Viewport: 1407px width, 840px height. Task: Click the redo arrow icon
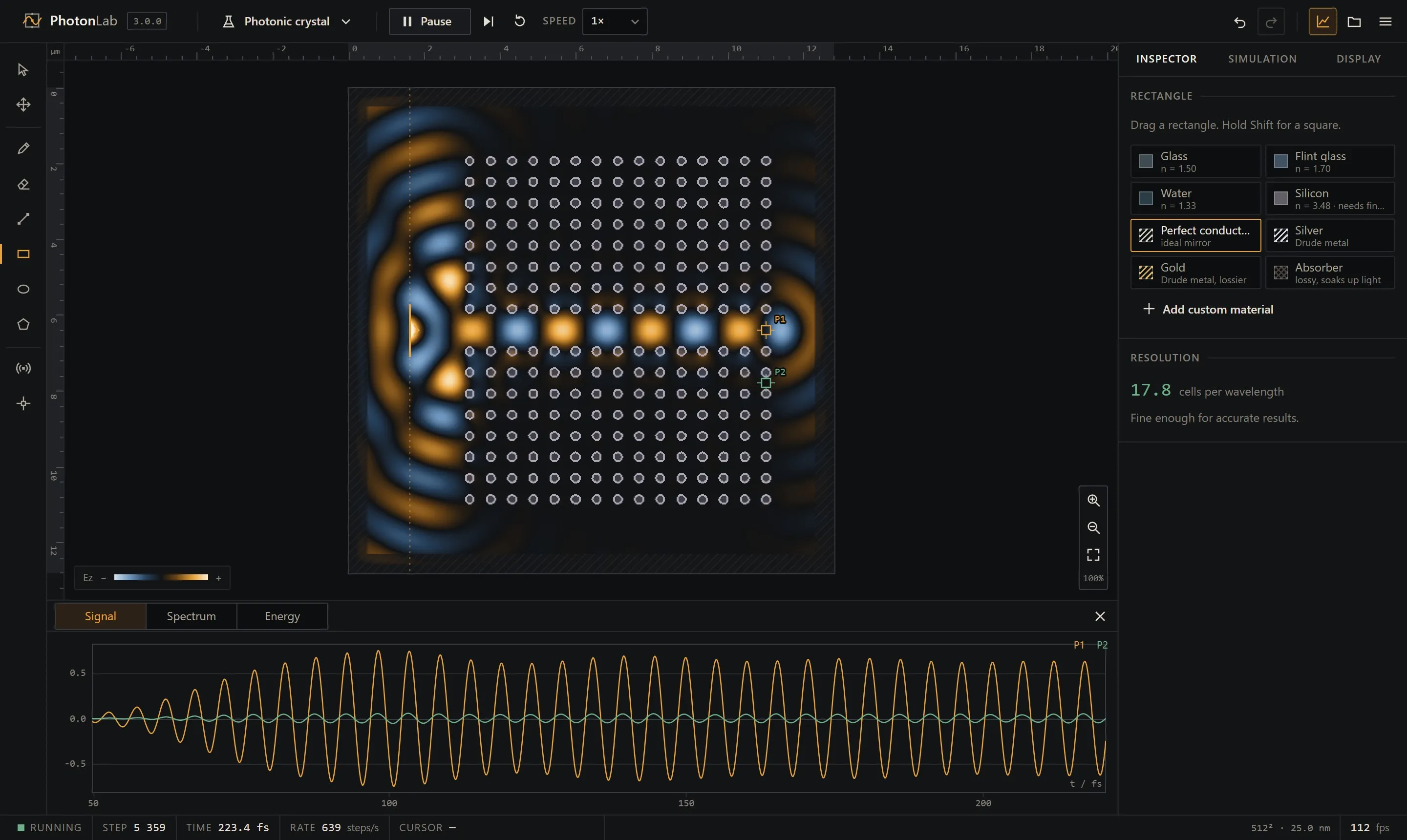click(1271, 21)
